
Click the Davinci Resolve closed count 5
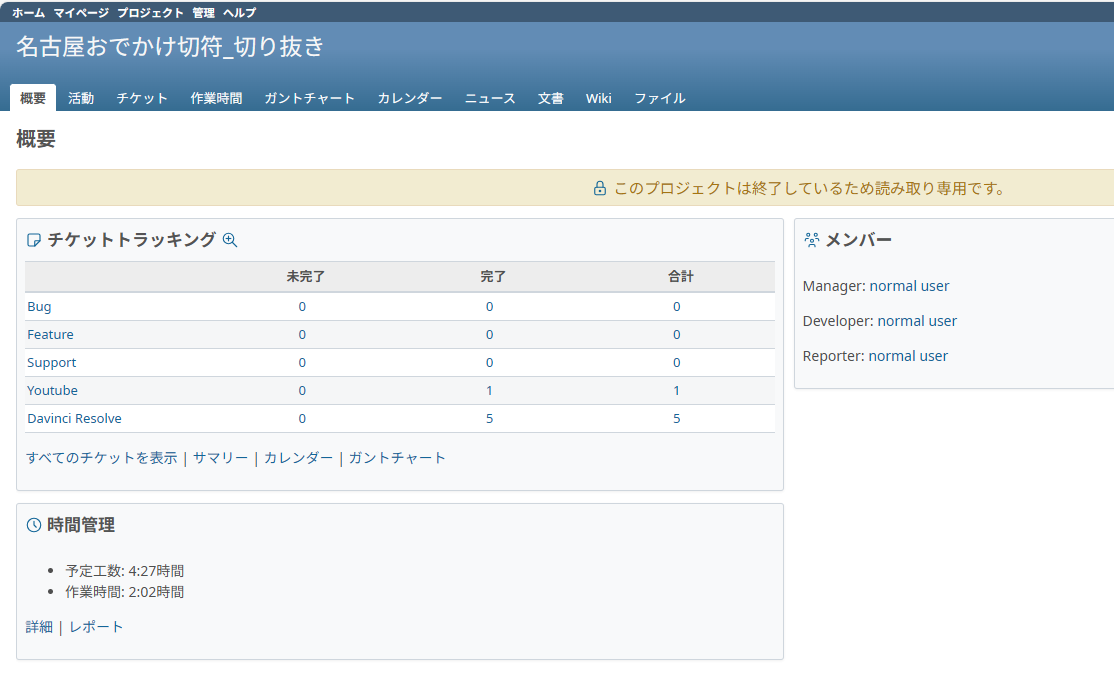(x=490, y=418)
